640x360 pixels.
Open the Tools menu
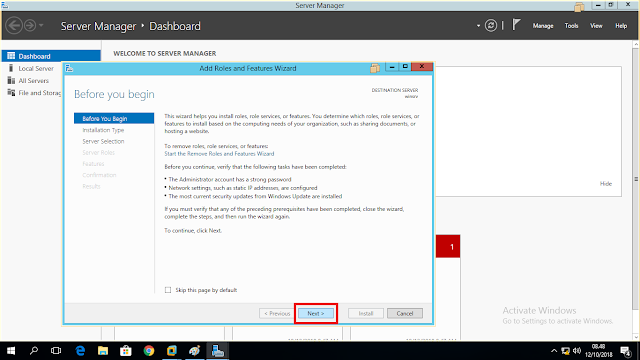pyautogui.click(x=571, y=26)
